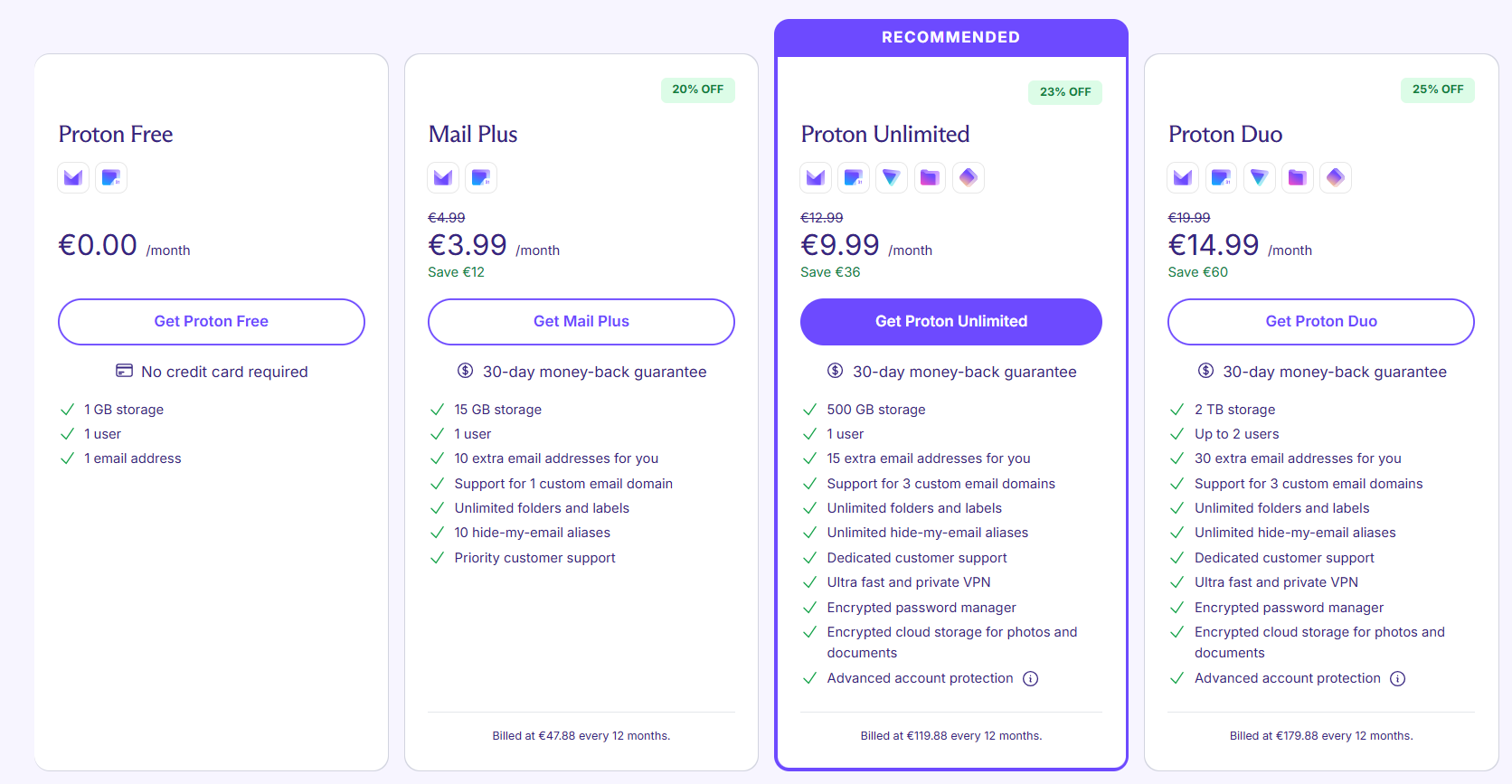Select the Get Proton Duo button
The width and height of the screenshot is (1512, 784).
(x=1321, y=322)
